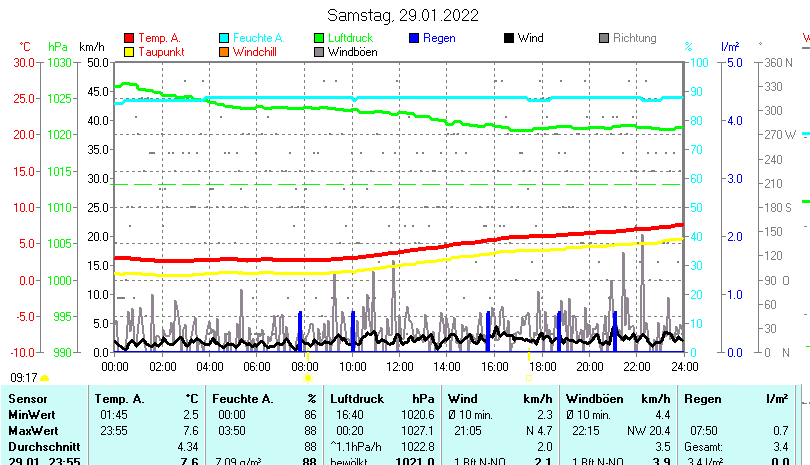Click the Feuchte A. column header in table
This screenshot has height=465, width=810.
243,399
